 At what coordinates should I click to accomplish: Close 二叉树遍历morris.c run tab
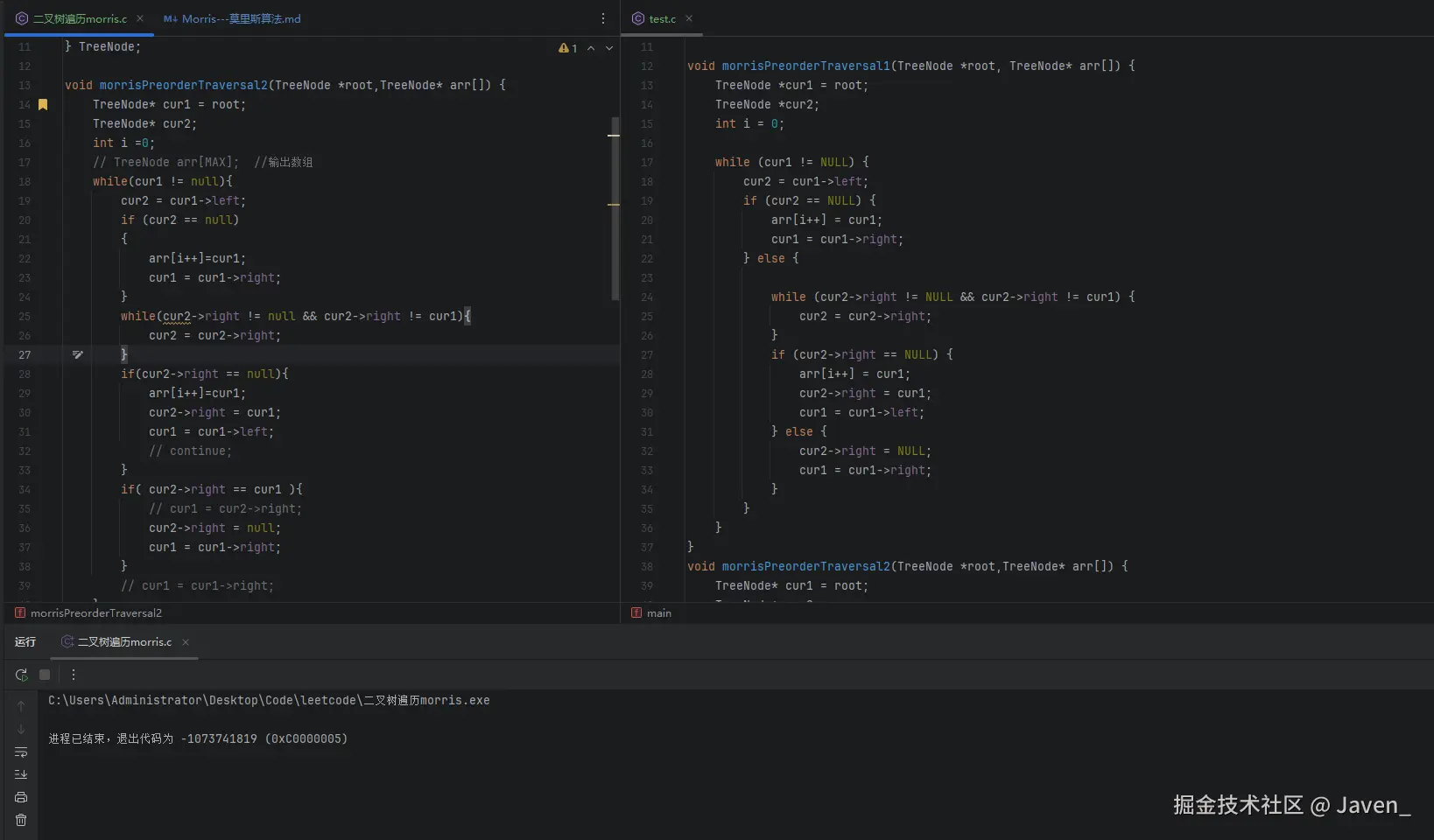point(186,642)
